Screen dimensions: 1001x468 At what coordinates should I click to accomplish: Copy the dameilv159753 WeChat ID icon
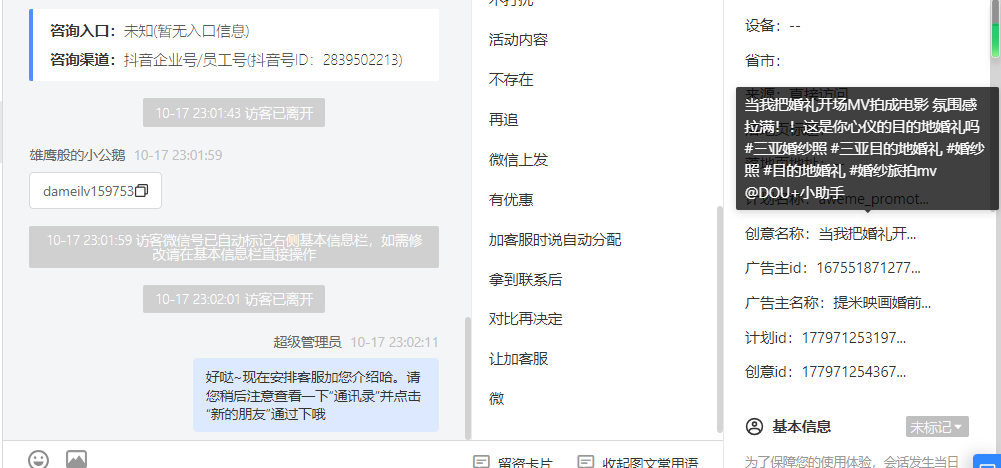(142, 191)
